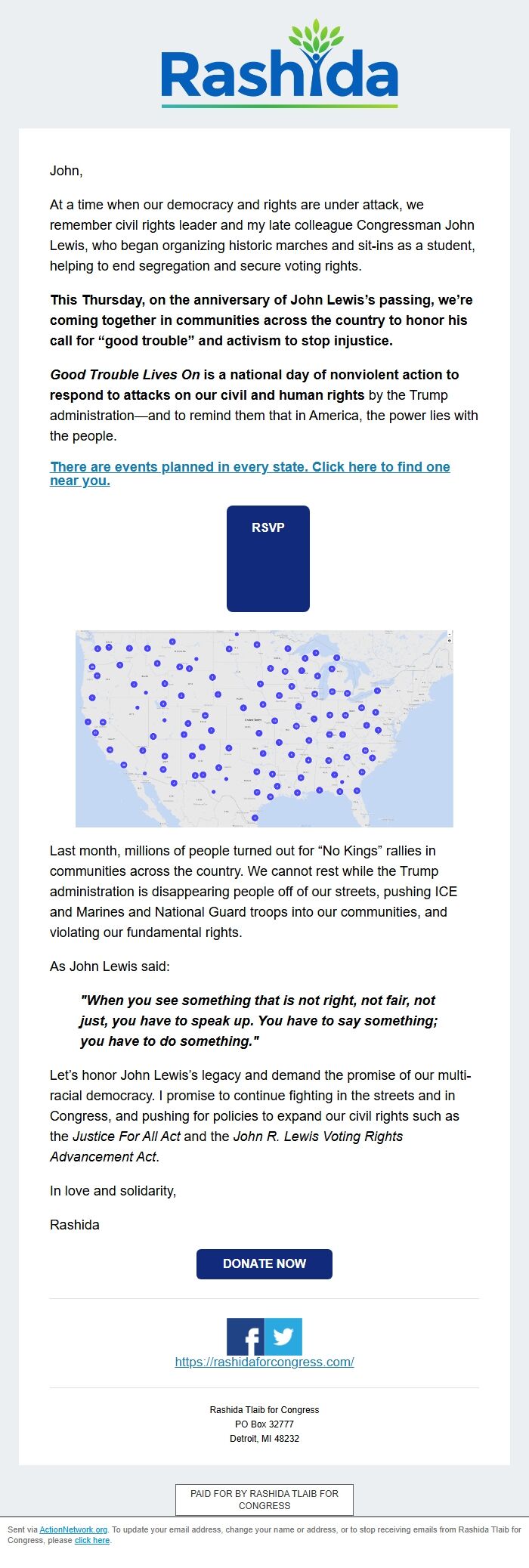
Task: Click the 'click here' unsubscribe link
Action: [92, 1540]
